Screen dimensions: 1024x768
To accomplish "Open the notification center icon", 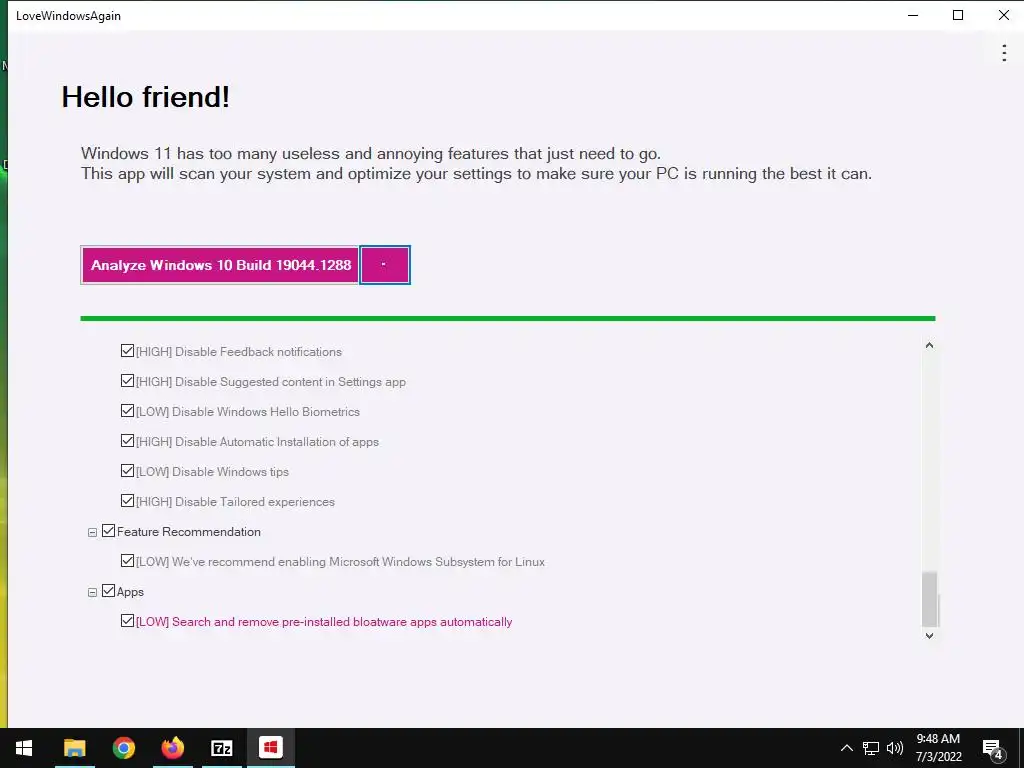I will tap(993, 749).
